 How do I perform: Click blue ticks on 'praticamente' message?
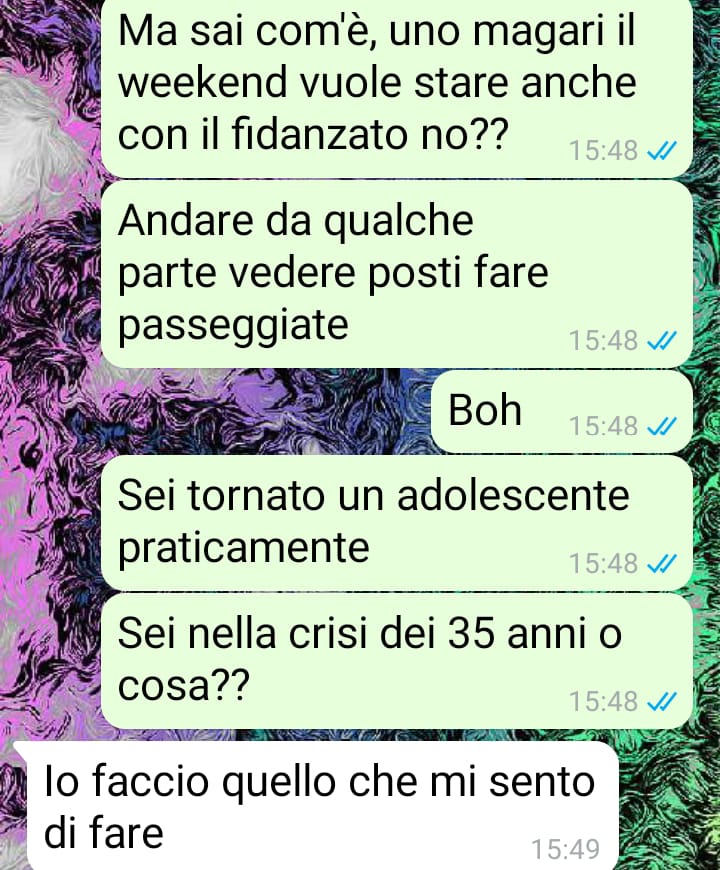point(662,564)
